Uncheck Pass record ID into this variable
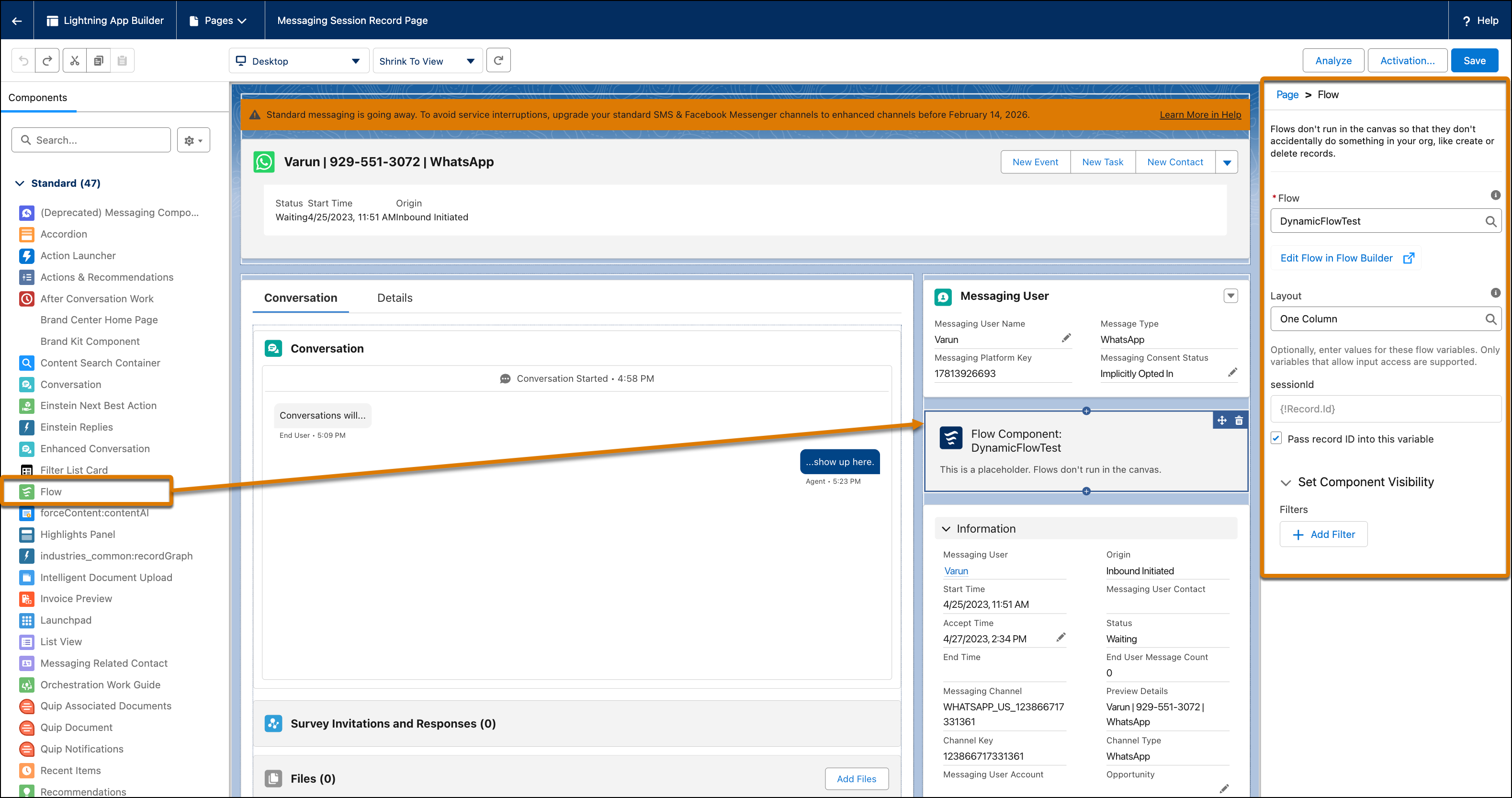This screenshot has width=1512, height=798. [1276, 439]
